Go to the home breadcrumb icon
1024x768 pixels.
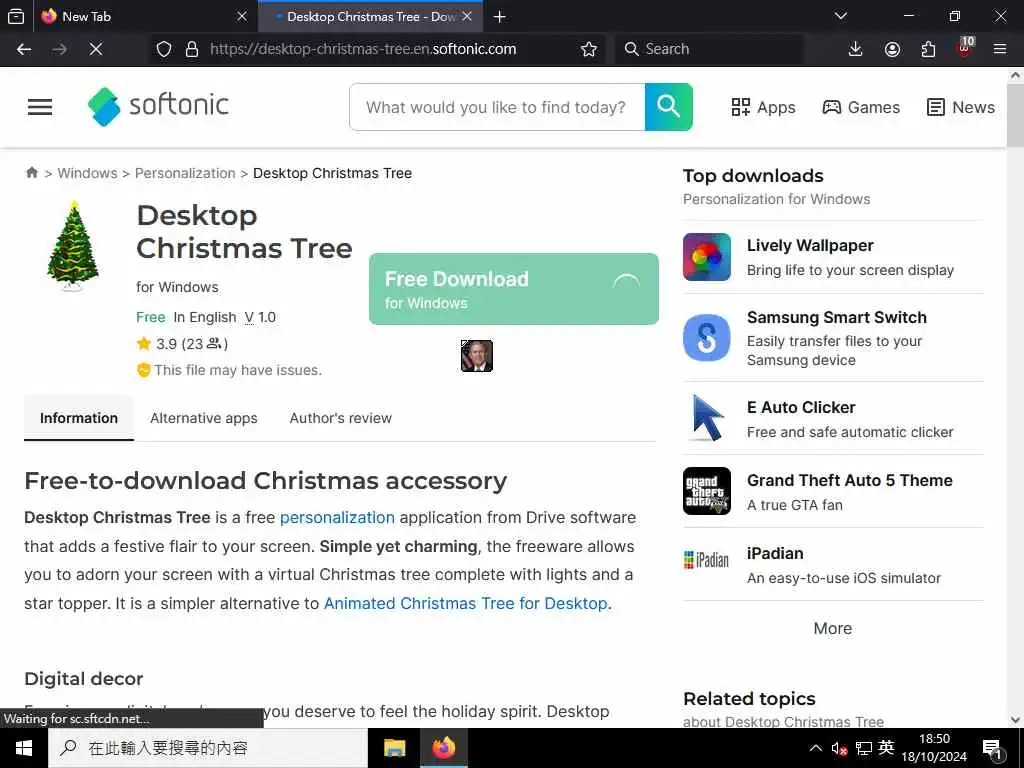[x=31, y=172]
